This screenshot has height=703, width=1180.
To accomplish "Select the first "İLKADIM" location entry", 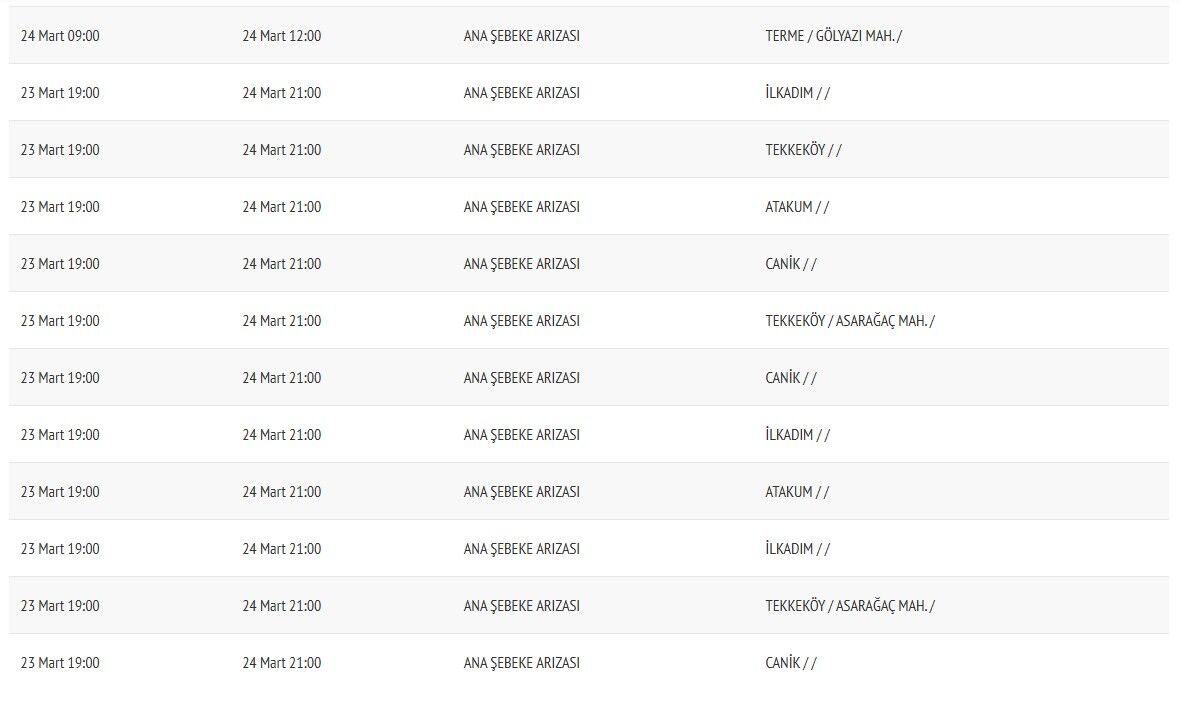I will click(x=797, y=93).
